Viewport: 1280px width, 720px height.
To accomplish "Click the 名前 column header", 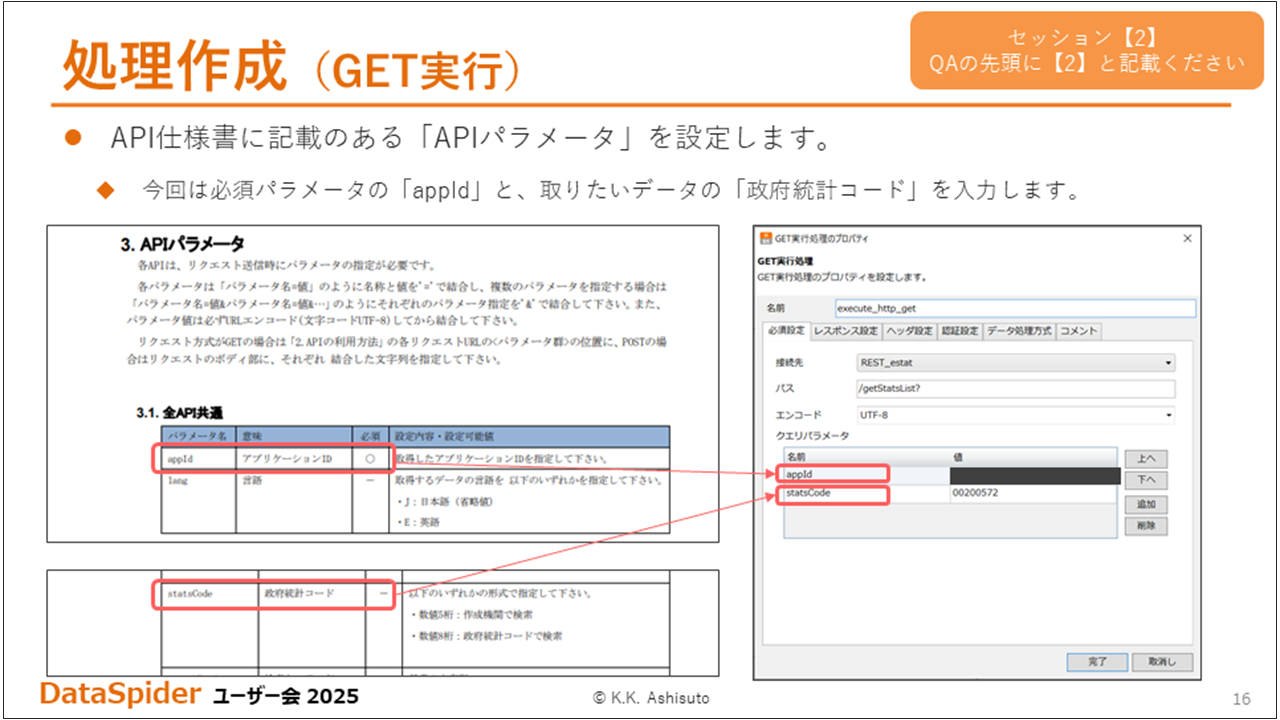I will (x=867, y=457).
